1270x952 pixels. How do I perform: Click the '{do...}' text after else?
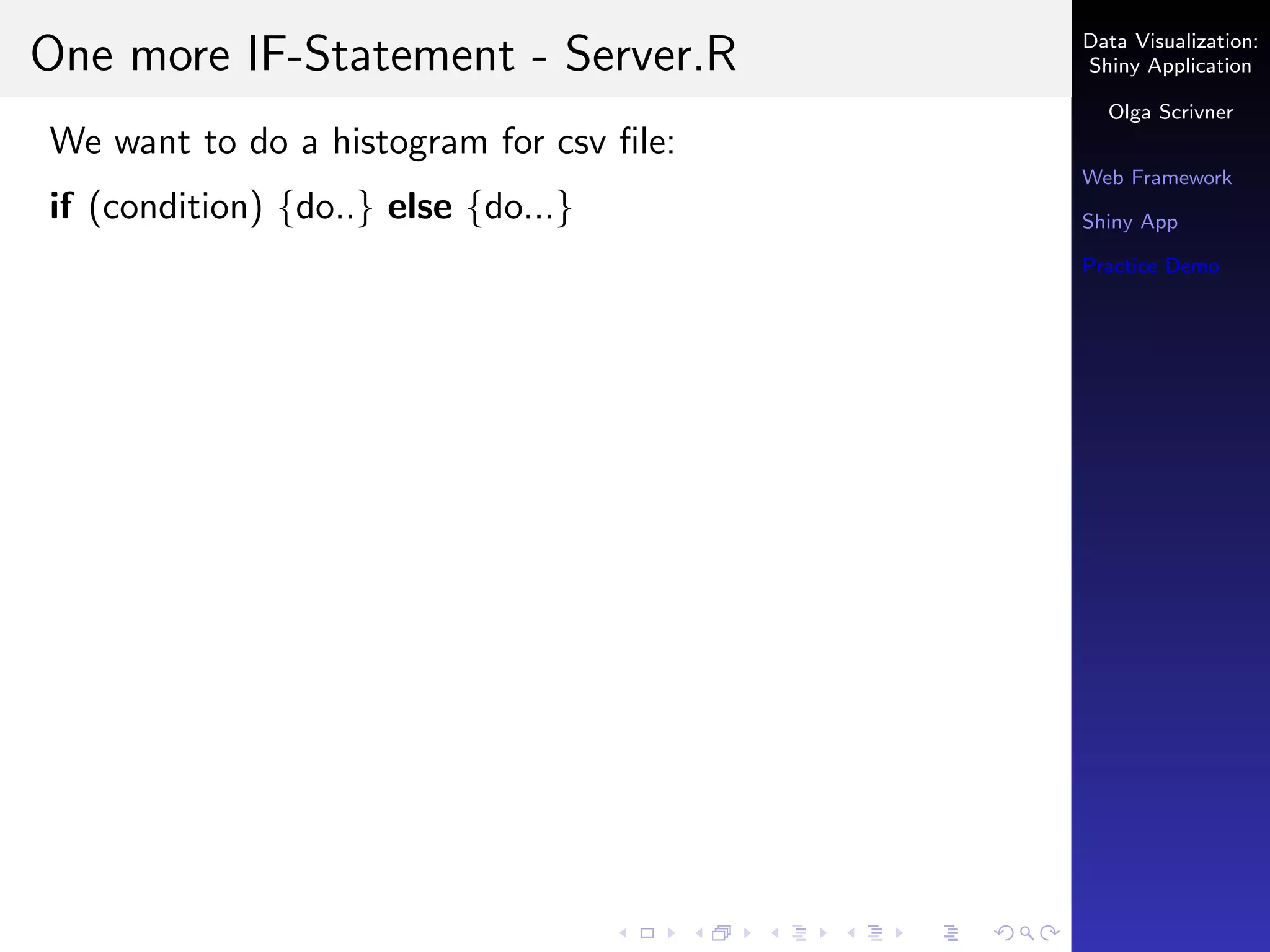click(x=520, y=207)
